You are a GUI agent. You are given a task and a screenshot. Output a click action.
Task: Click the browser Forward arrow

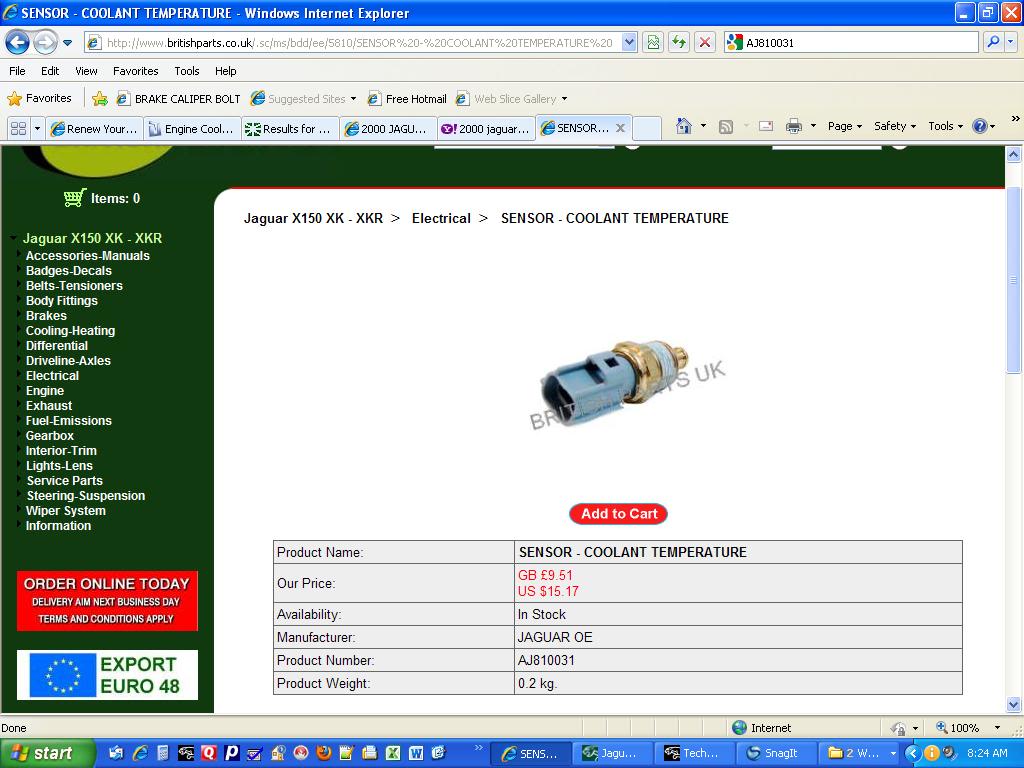coord(44,42)
